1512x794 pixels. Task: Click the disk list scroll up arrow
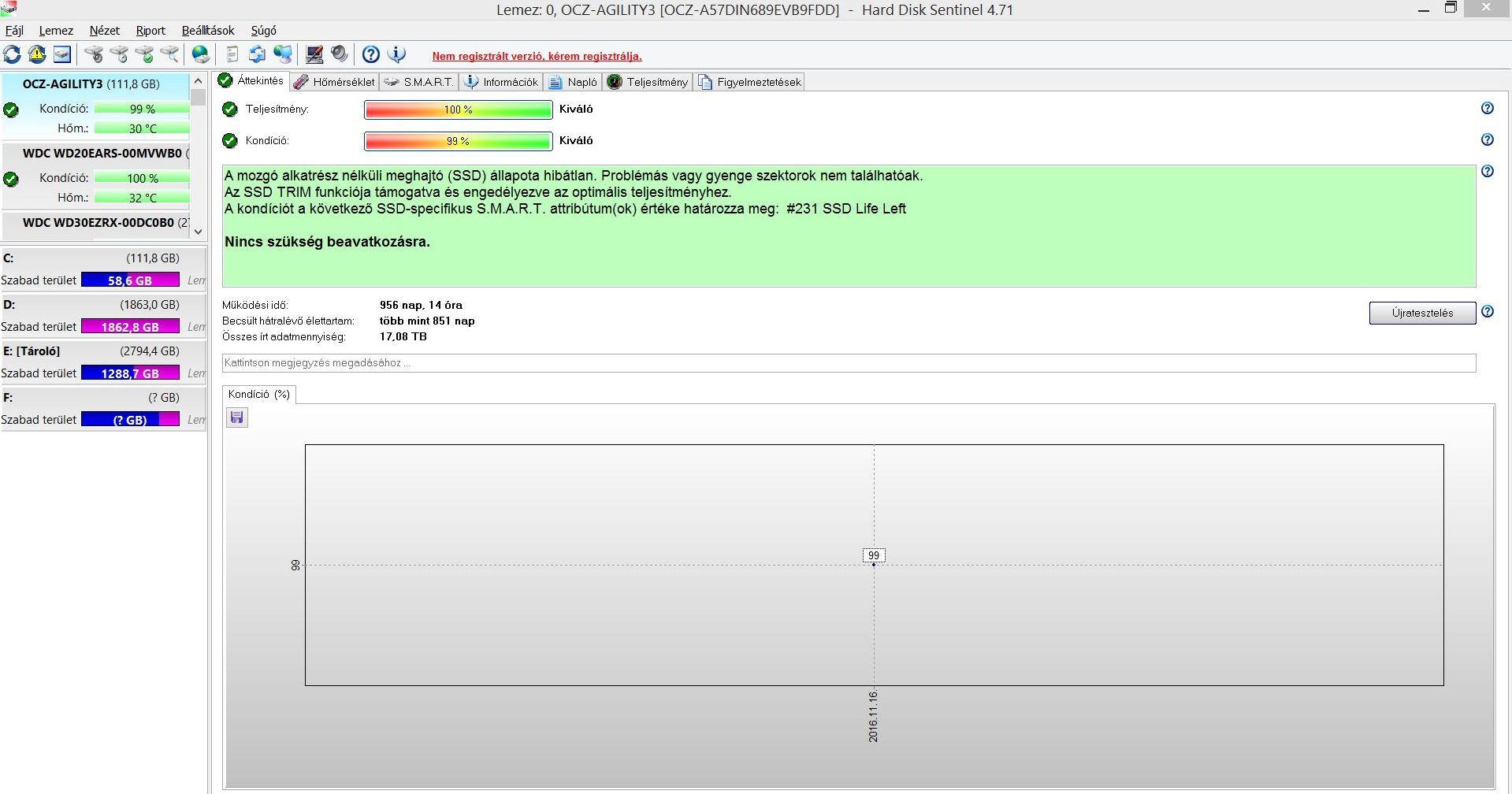pyautogui.click(x=199, y=81)
